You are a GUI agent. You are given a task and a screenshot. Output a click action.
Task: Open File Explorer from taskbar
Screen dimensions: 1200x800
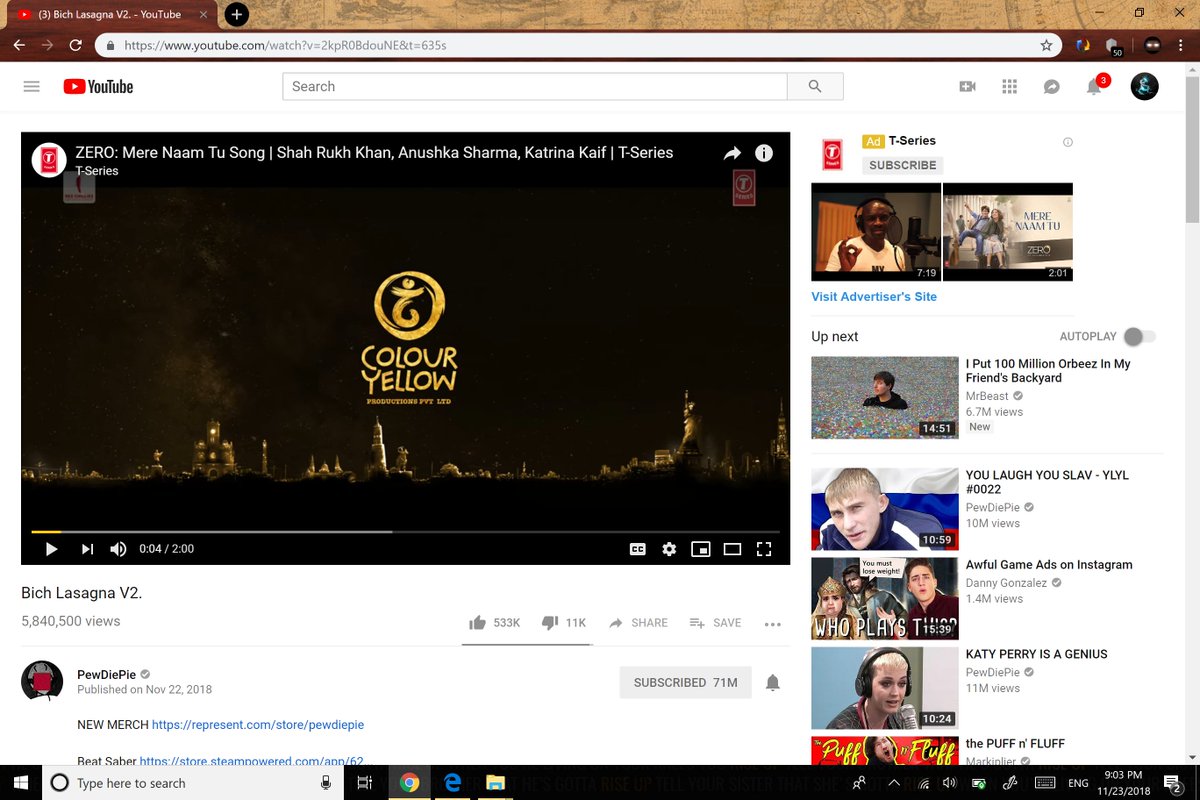pos(494,783)
